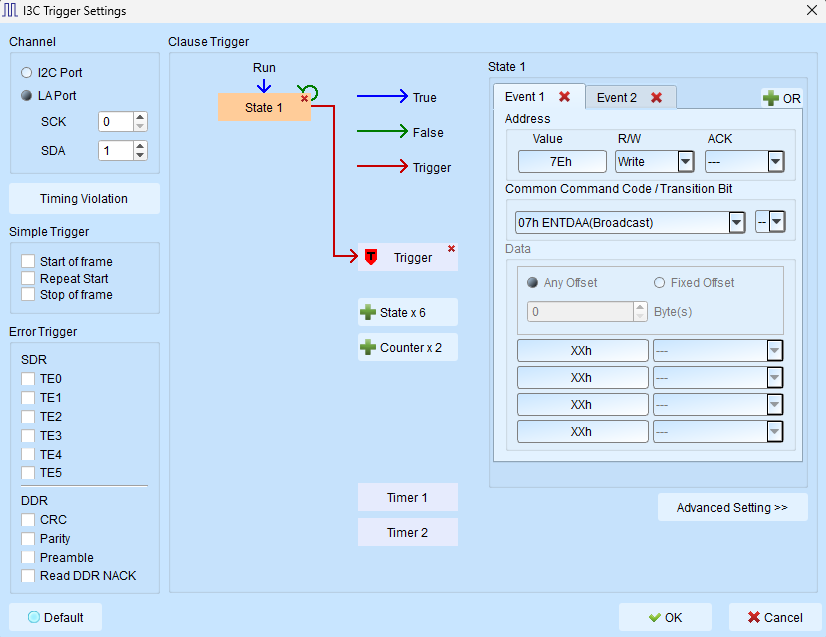Enable the DDR CRC error trigger
826x637 pixels.
pos(28,520)
